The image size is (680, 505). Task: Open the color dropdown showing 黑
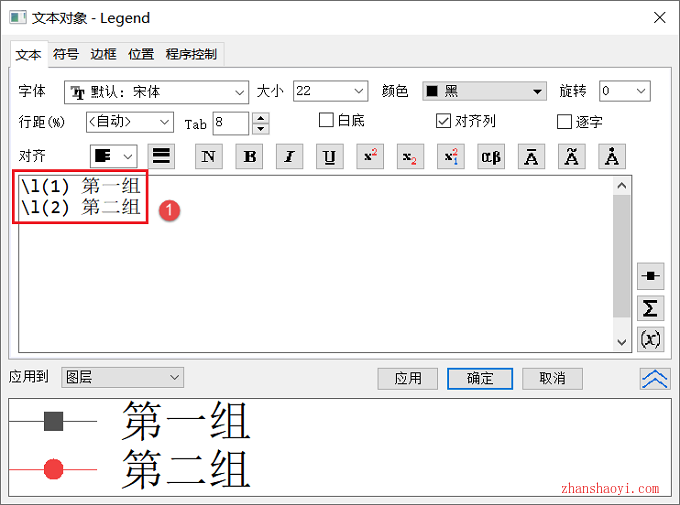(484, 91)
